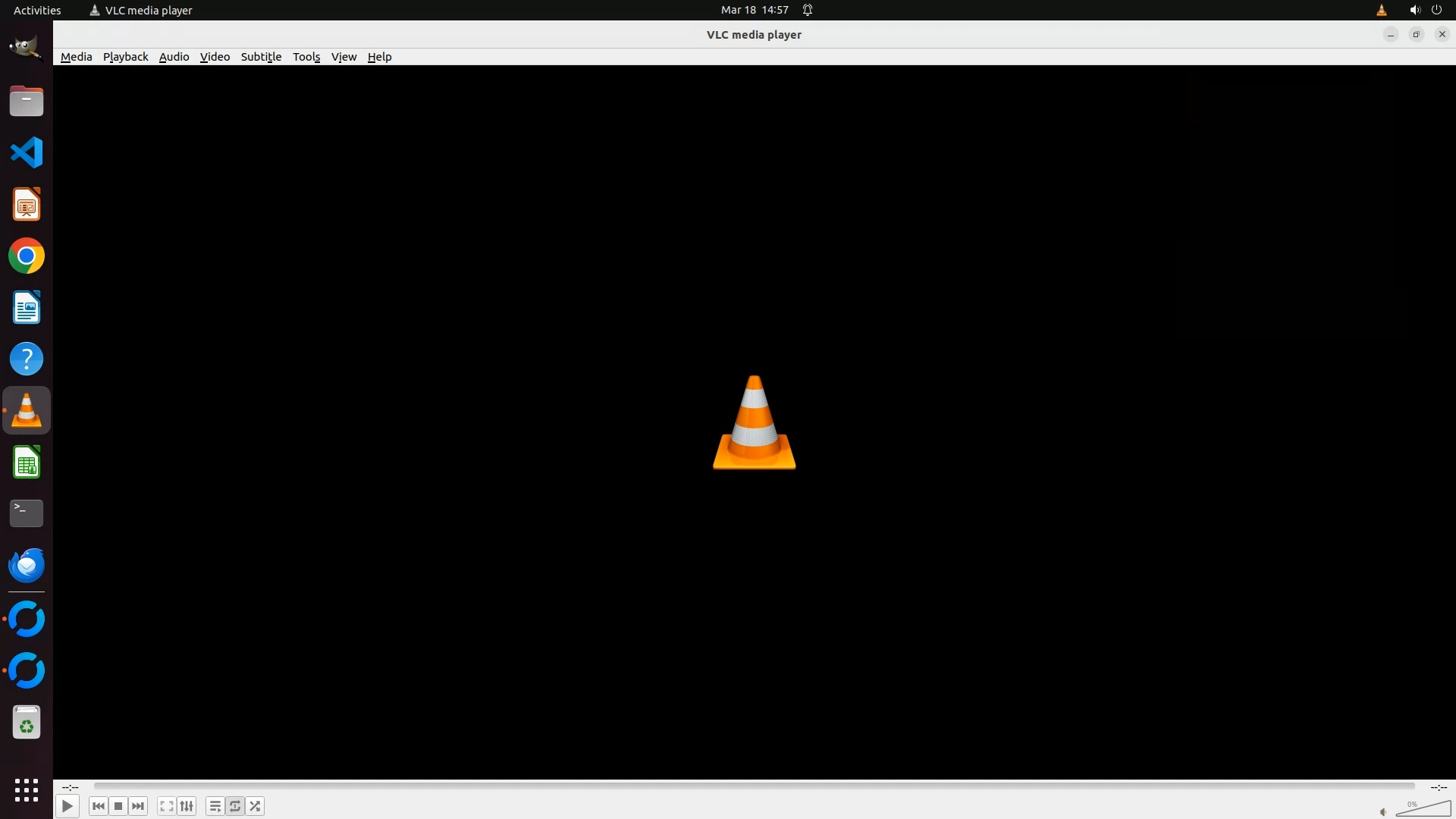Mute audio via speaker icon
The image size is (1456, 819).
coord(1383,812)
